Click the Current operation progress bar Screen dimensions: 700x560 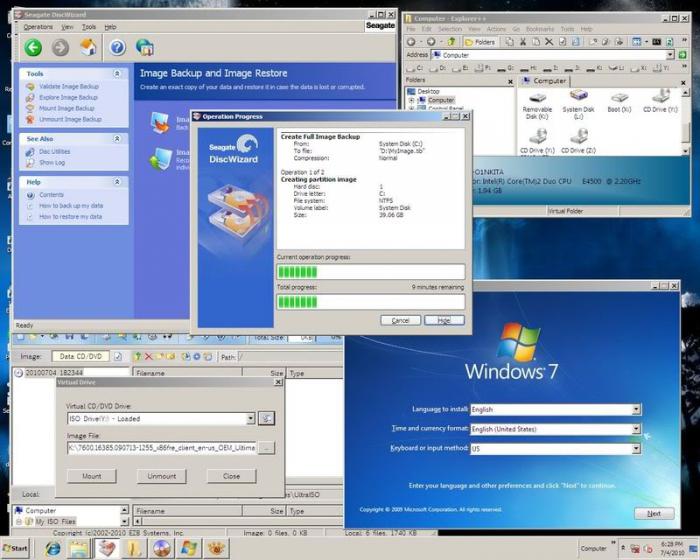coord(371,272)
